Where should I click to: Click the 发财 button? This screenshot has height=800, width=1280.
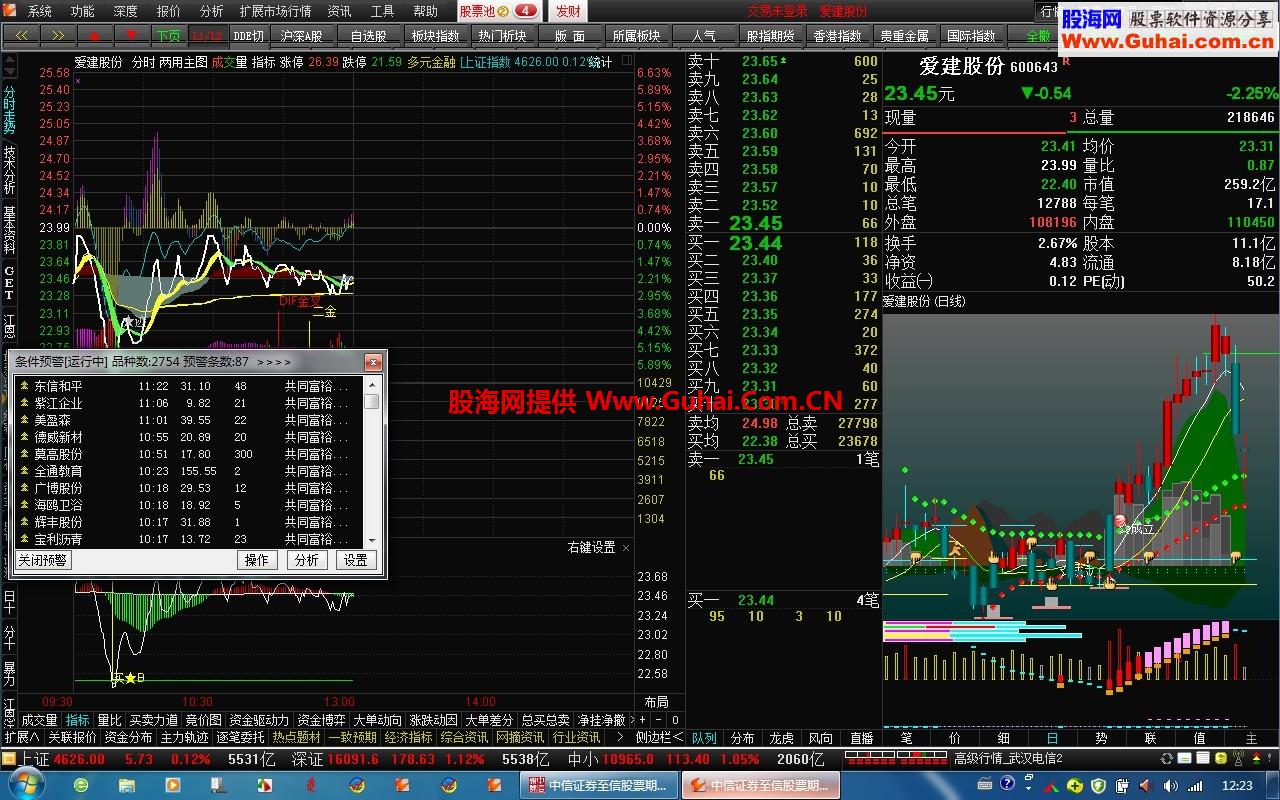568,11
